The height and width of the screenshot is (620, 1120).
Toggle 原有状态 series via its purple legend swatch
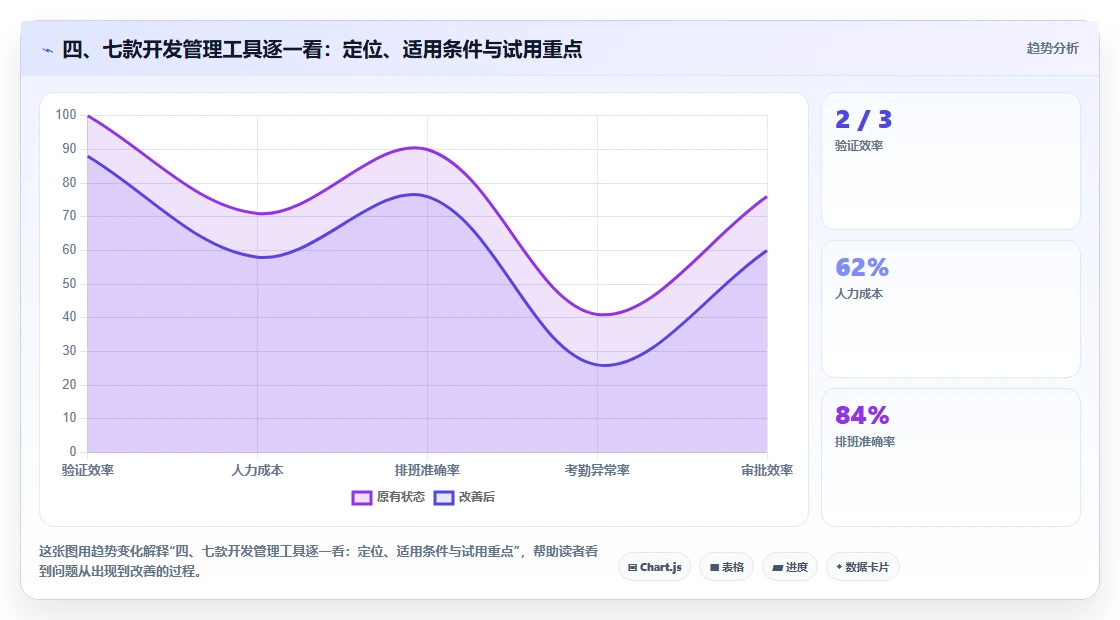click(362, 497)
